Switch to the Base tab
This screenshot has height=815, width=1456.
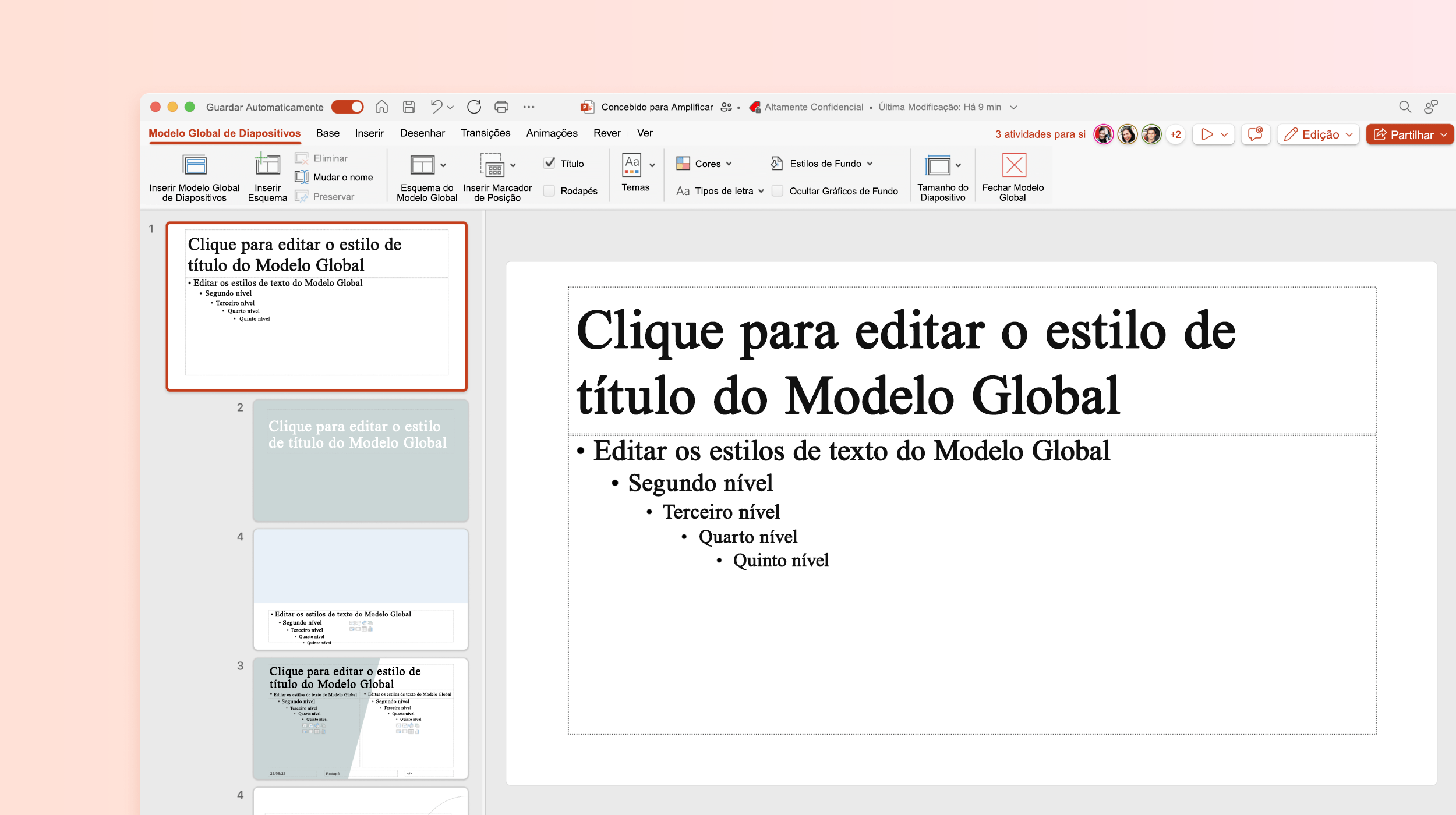point(327,133)
